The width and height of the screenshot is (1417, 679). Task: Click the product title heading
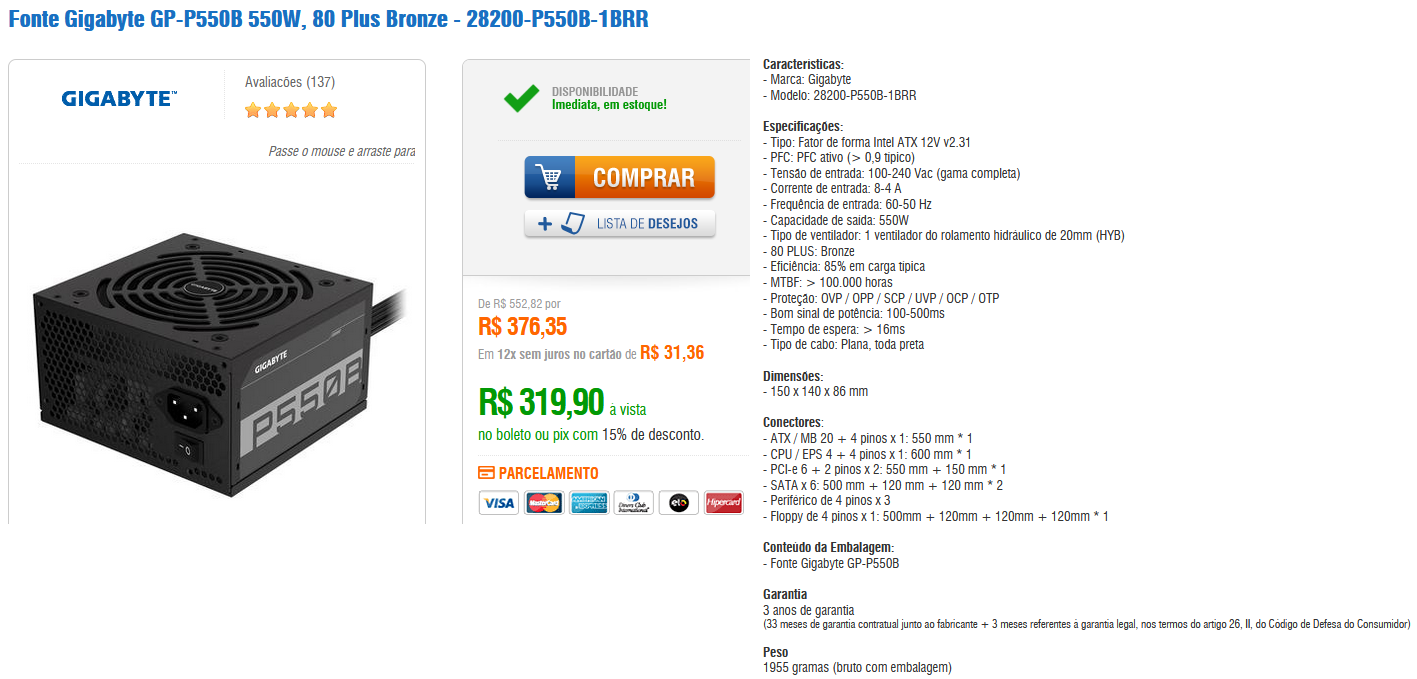tap(329, 19)
